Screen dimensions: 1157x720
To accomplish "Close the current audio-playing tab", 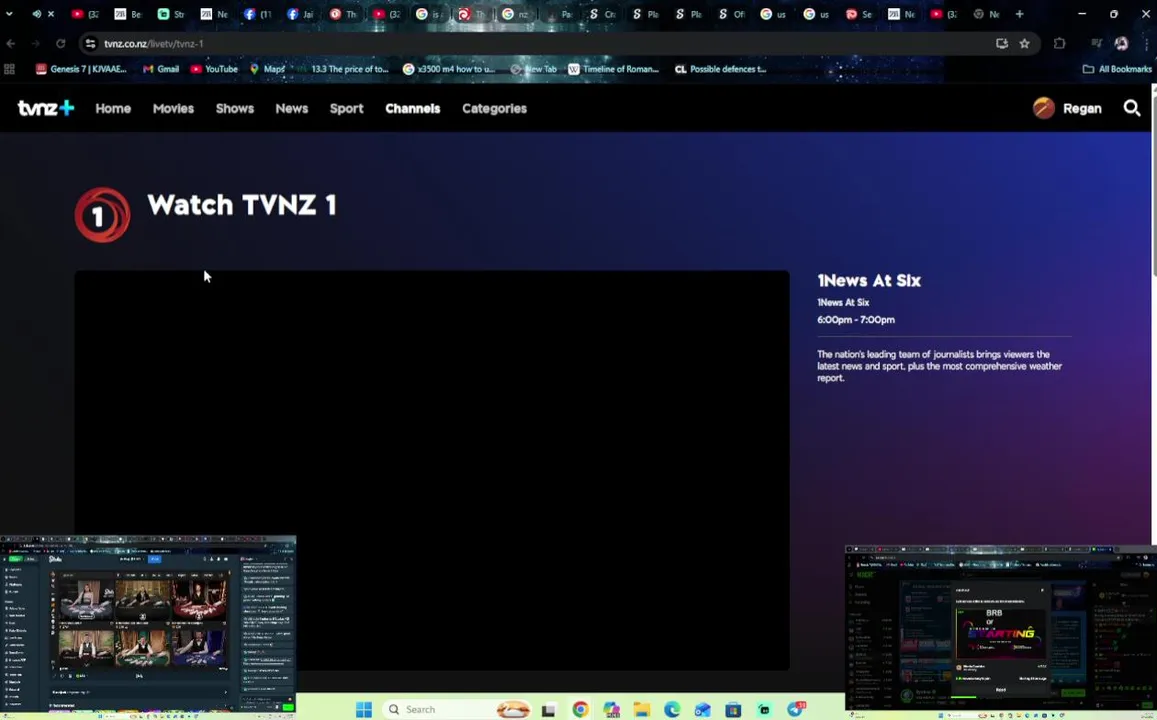I will [51, 13].
